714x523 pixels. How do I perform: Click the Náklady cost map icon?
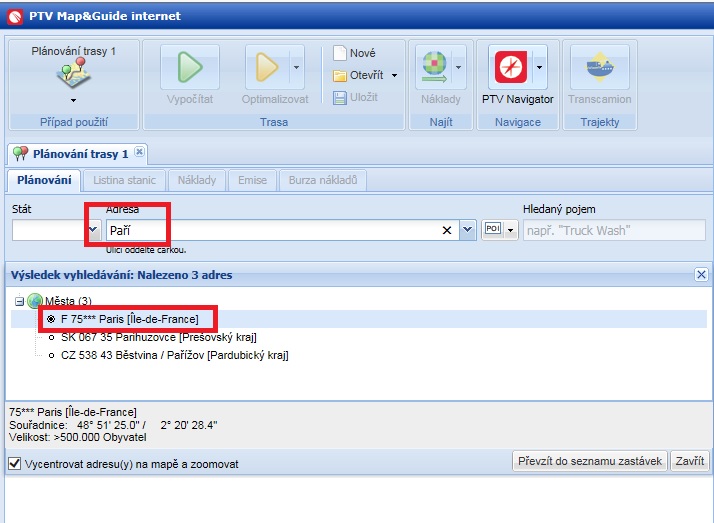434,67
